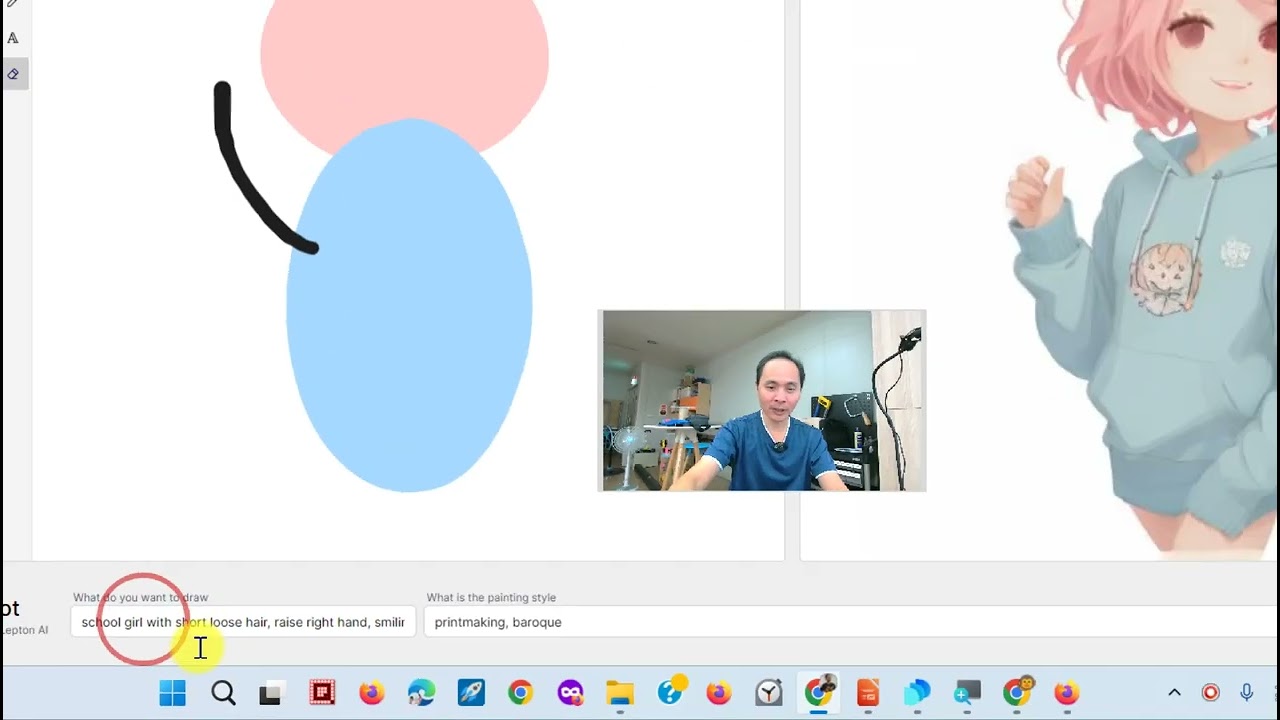Screen dimensions: 1280x720
Task: Open Windows Search from the taskbar
Action: 223,693
